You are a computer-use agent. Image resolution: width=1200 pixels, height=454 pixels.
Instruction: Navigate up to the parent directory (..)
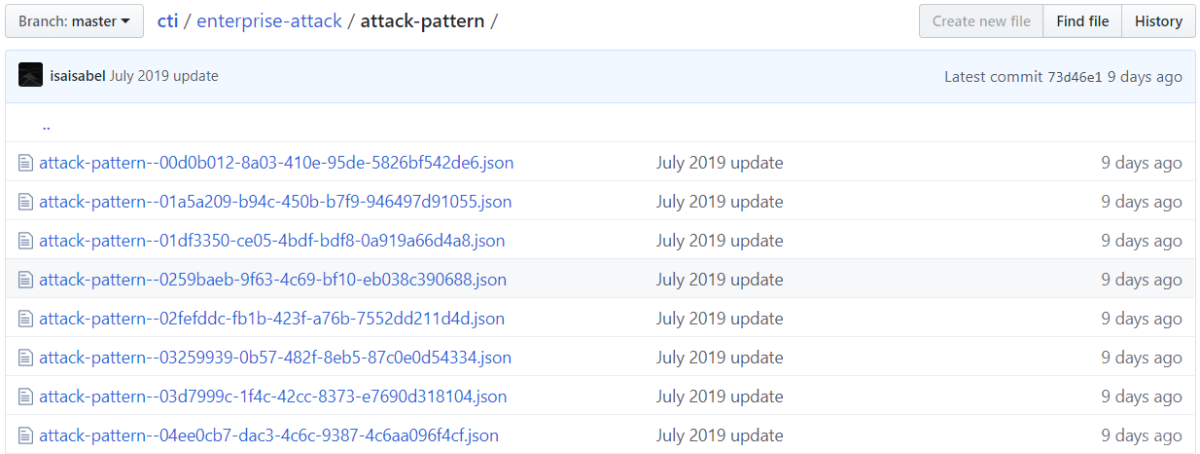coord(47,125)
